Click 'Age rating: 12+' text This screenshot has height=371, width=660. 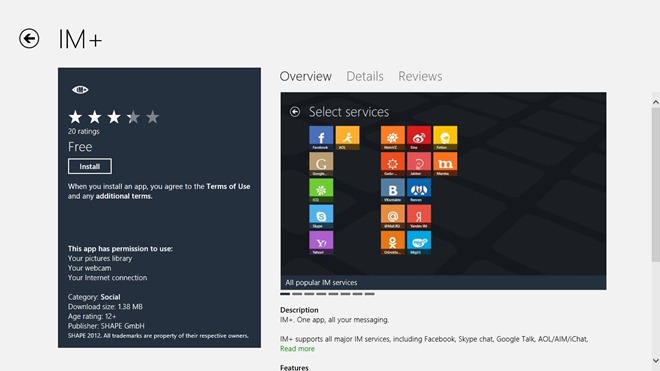pyautogui.click(x=92, y=316)
